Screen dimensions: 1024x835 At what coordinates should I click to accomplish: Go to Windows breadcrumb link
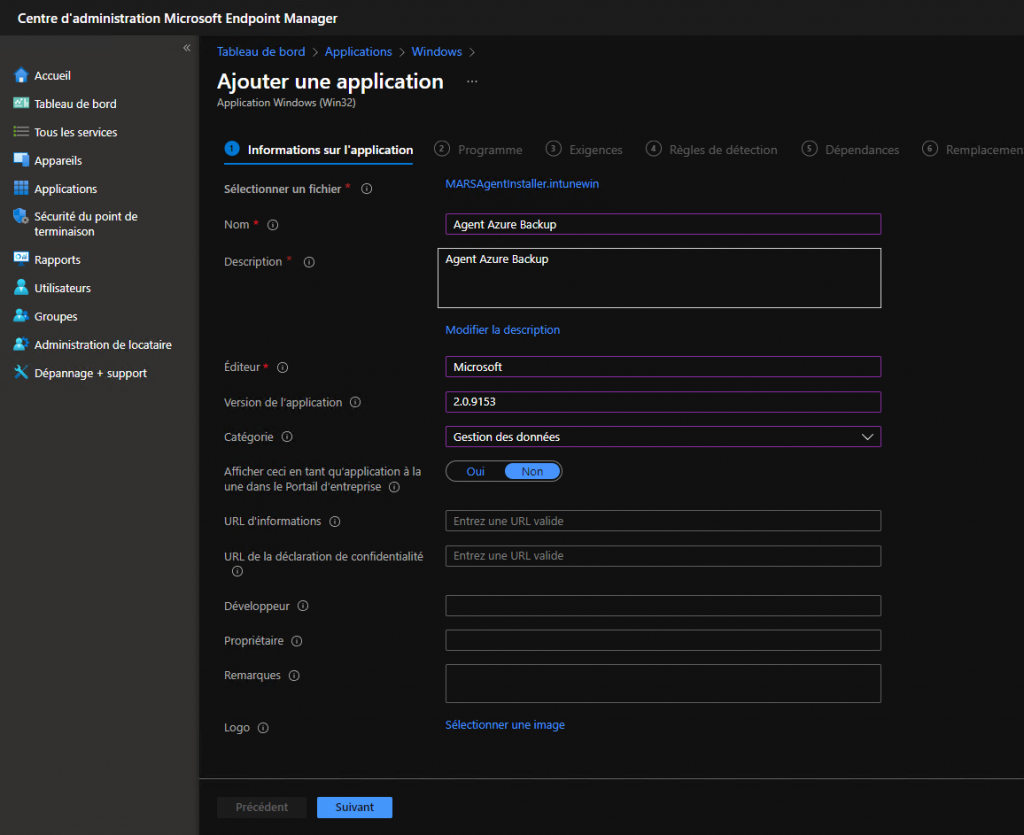click(x=437, y=52)
